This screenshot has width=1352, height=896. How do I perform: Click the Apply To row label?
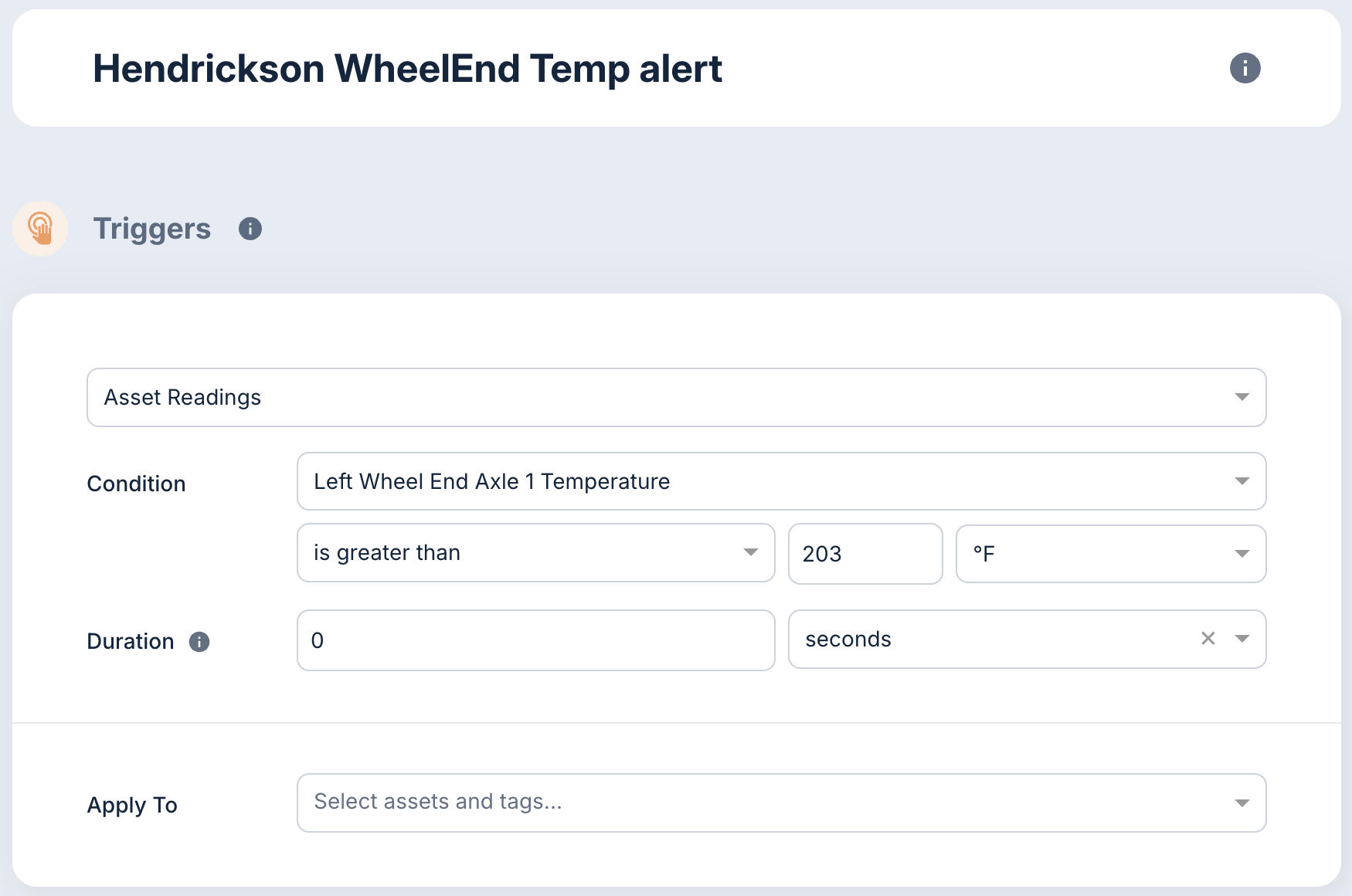click(x=132, y=805)
